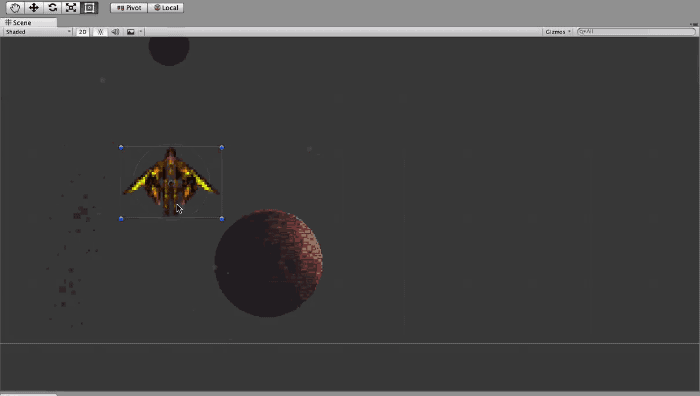
Task: Select the spaceship sprite
Action: 171,182
